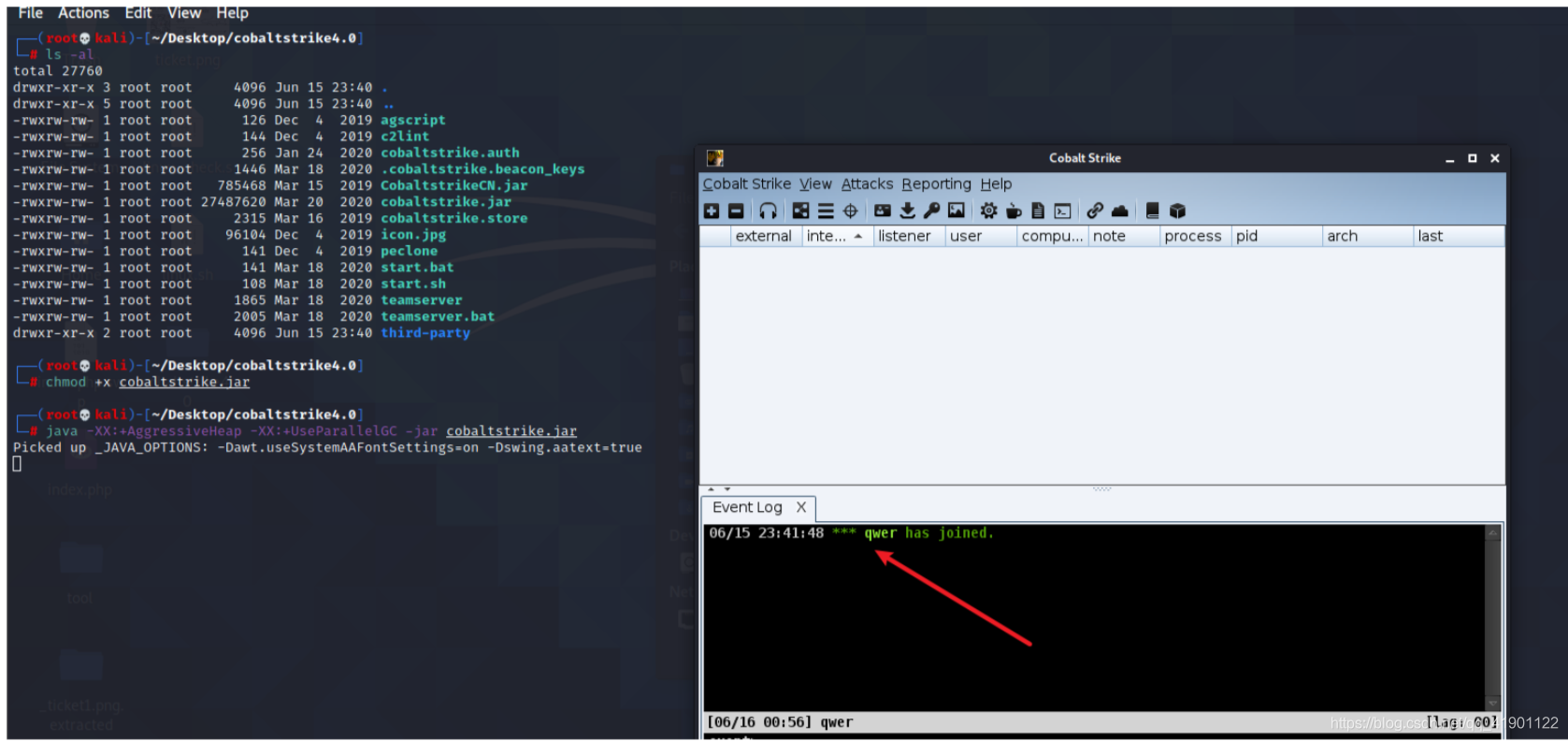Click the minus icon to disconnect from team server

coord(736,211)
